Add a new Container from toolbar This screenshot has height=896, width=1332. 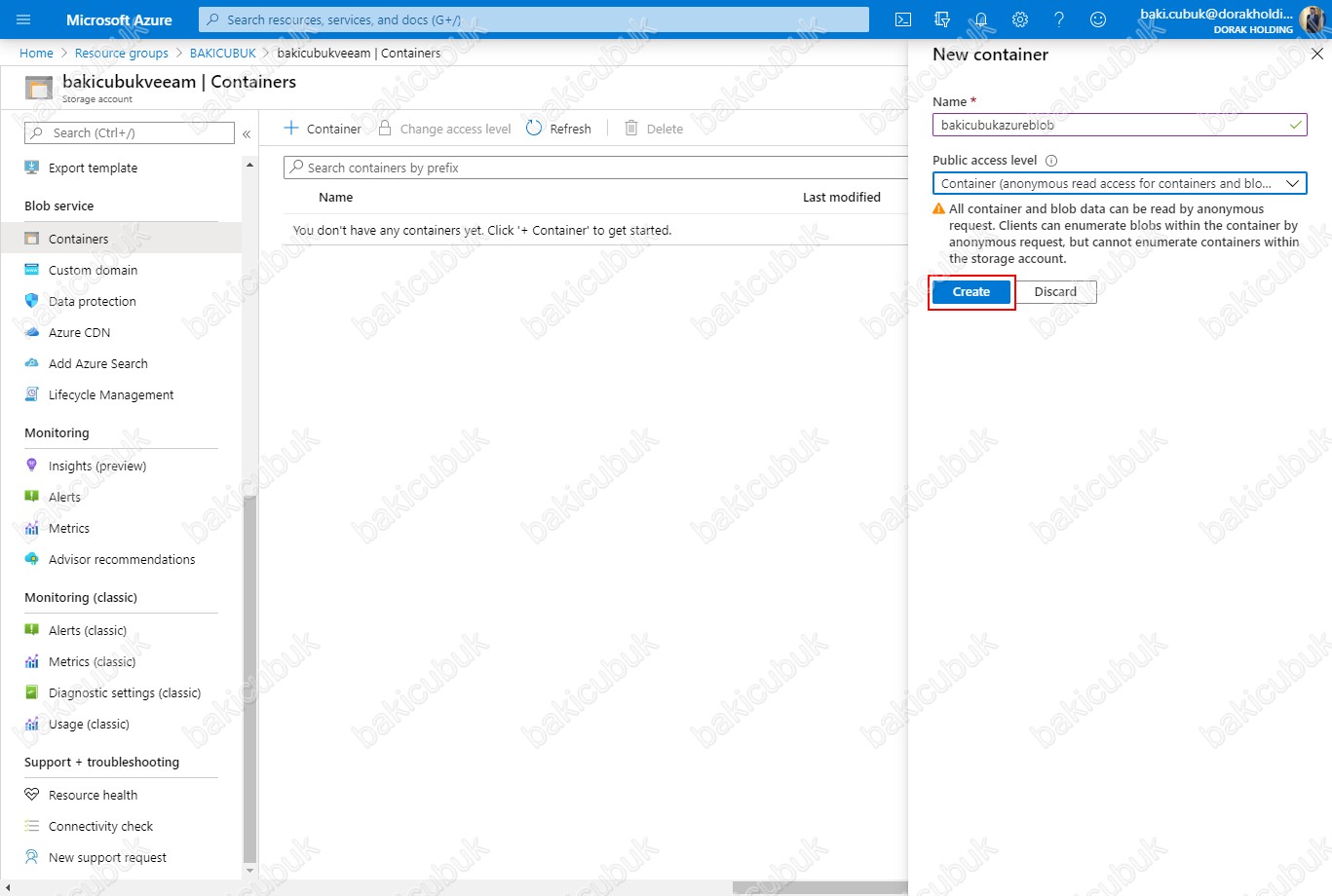pyautogui.click(x=323, y=129)
